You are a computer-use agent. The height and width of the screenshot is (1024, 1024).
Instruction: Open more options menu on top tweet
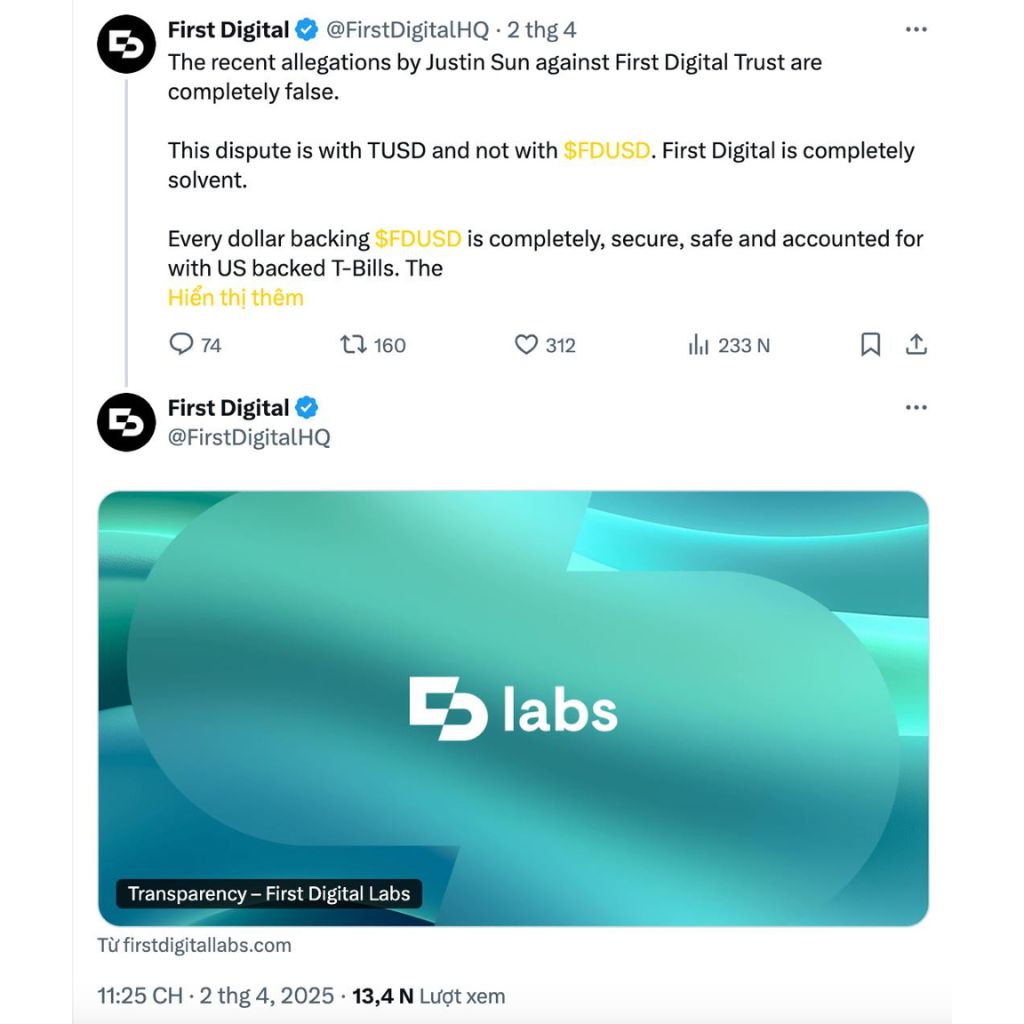point(916,30)
